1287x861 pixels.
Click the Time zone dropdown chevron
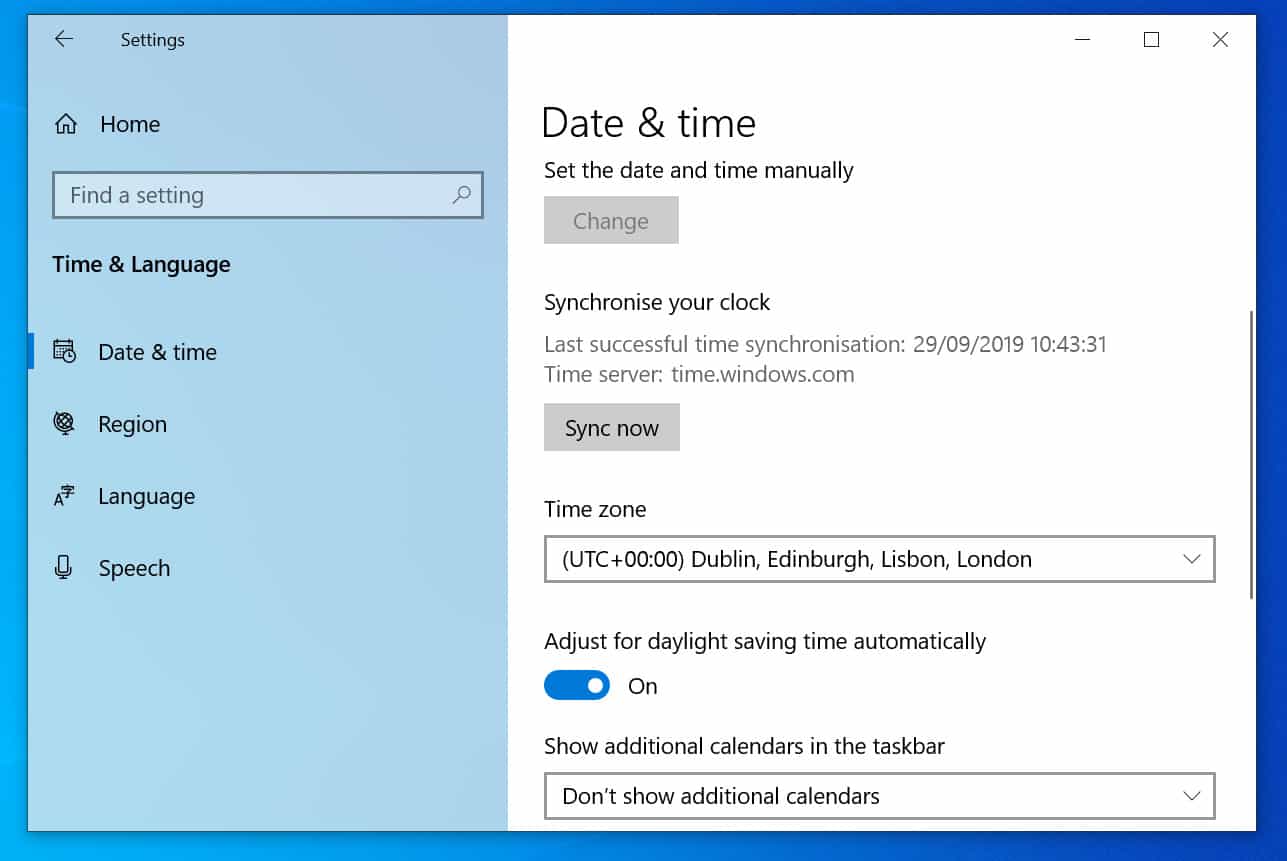tap(1191, 559)
